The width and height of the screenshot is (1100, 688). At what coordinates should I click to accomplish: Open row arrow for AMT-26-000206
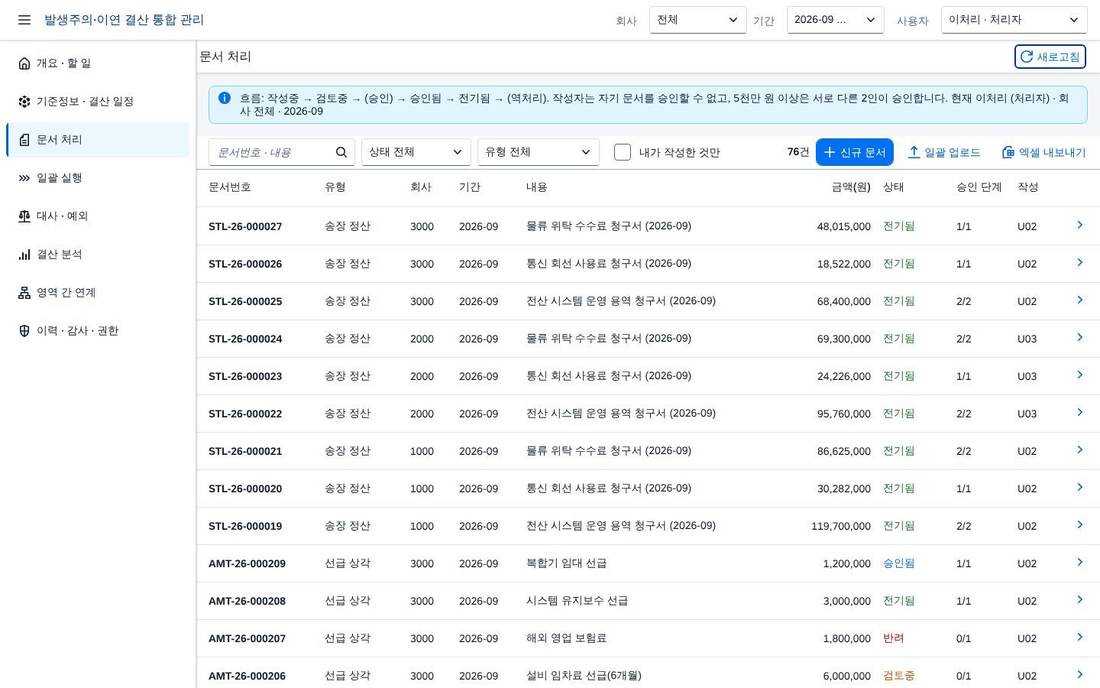click(x=1080, y=675)
